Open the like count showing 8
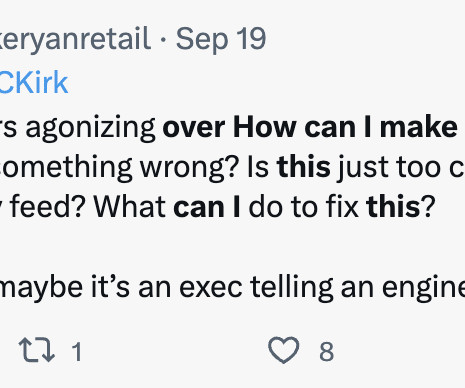465x388 pixels. pyautogui.click(x=326, y=351)
